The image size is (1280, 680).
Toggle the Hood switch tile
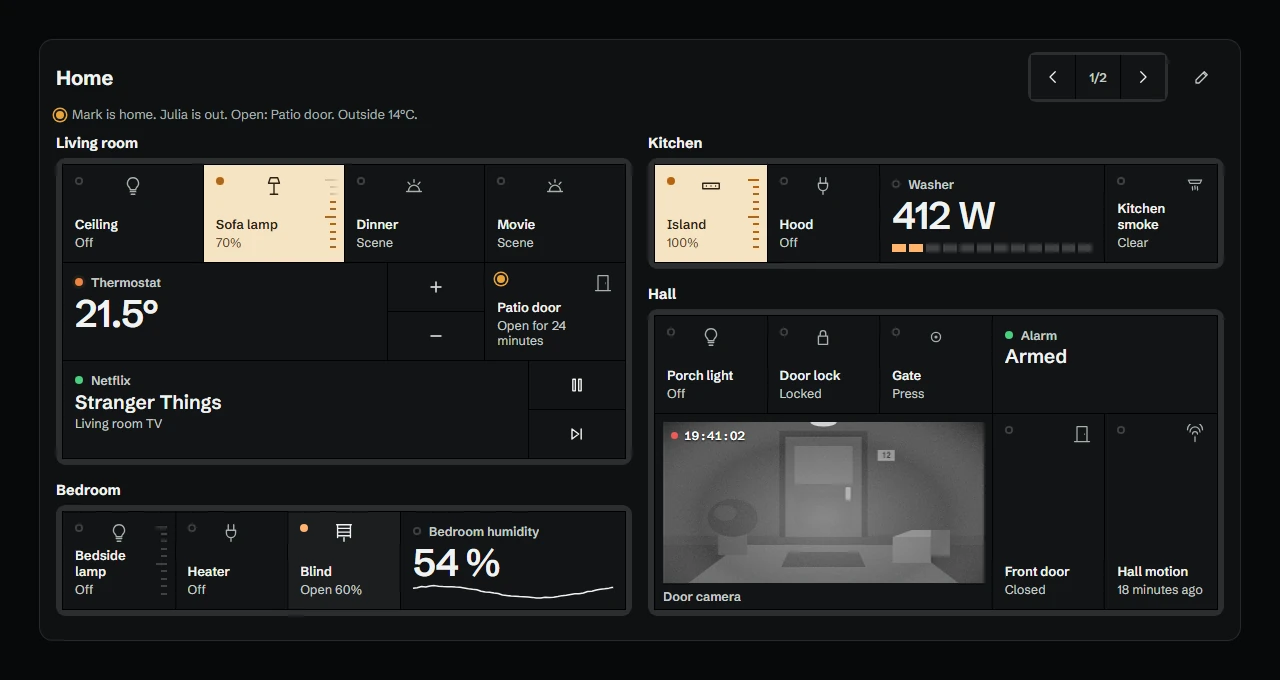click(x=823, y=214)
